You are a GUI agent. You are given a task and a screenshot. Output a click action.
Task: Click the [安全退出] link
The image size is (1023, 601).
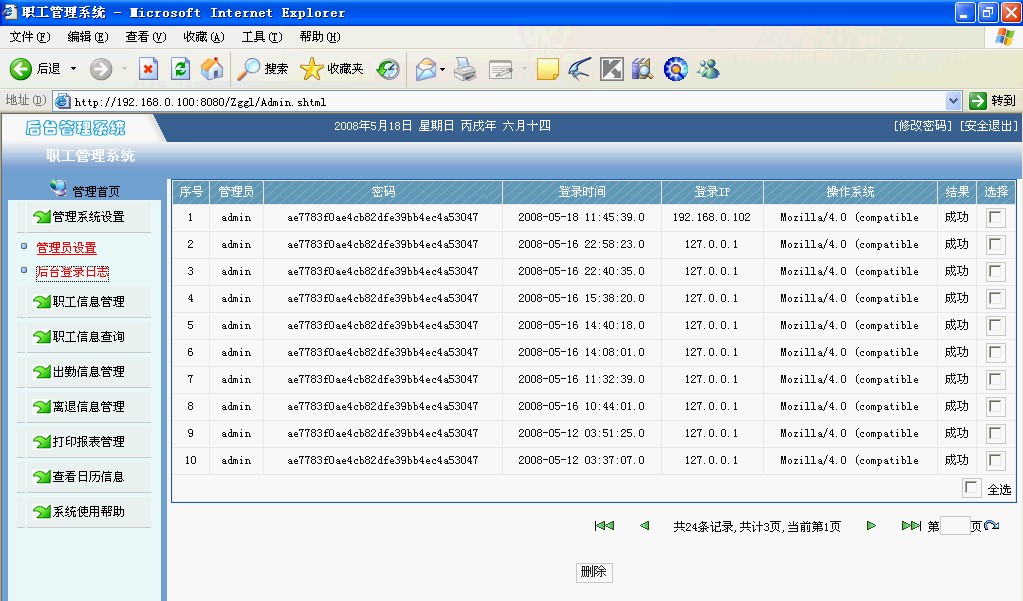pyautogui.click(x=988, y=126)
